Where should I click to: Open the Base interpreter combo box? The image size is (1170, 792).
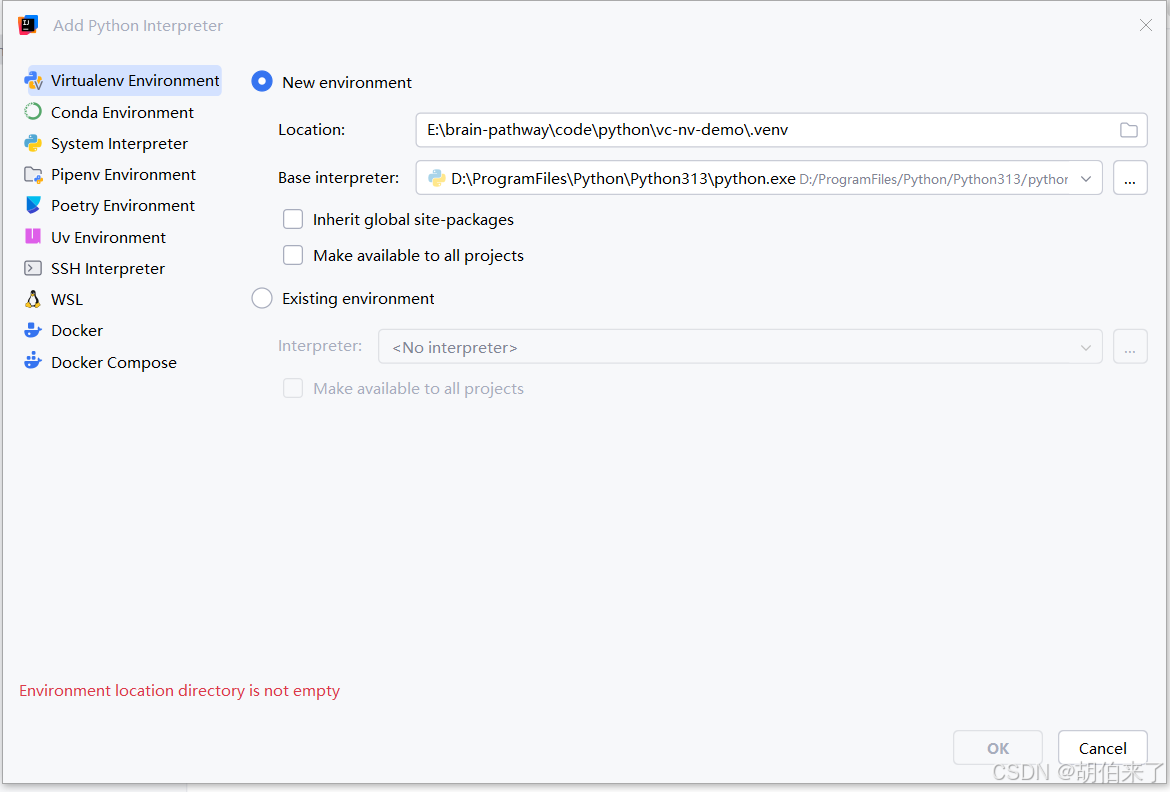click(759, 178)
